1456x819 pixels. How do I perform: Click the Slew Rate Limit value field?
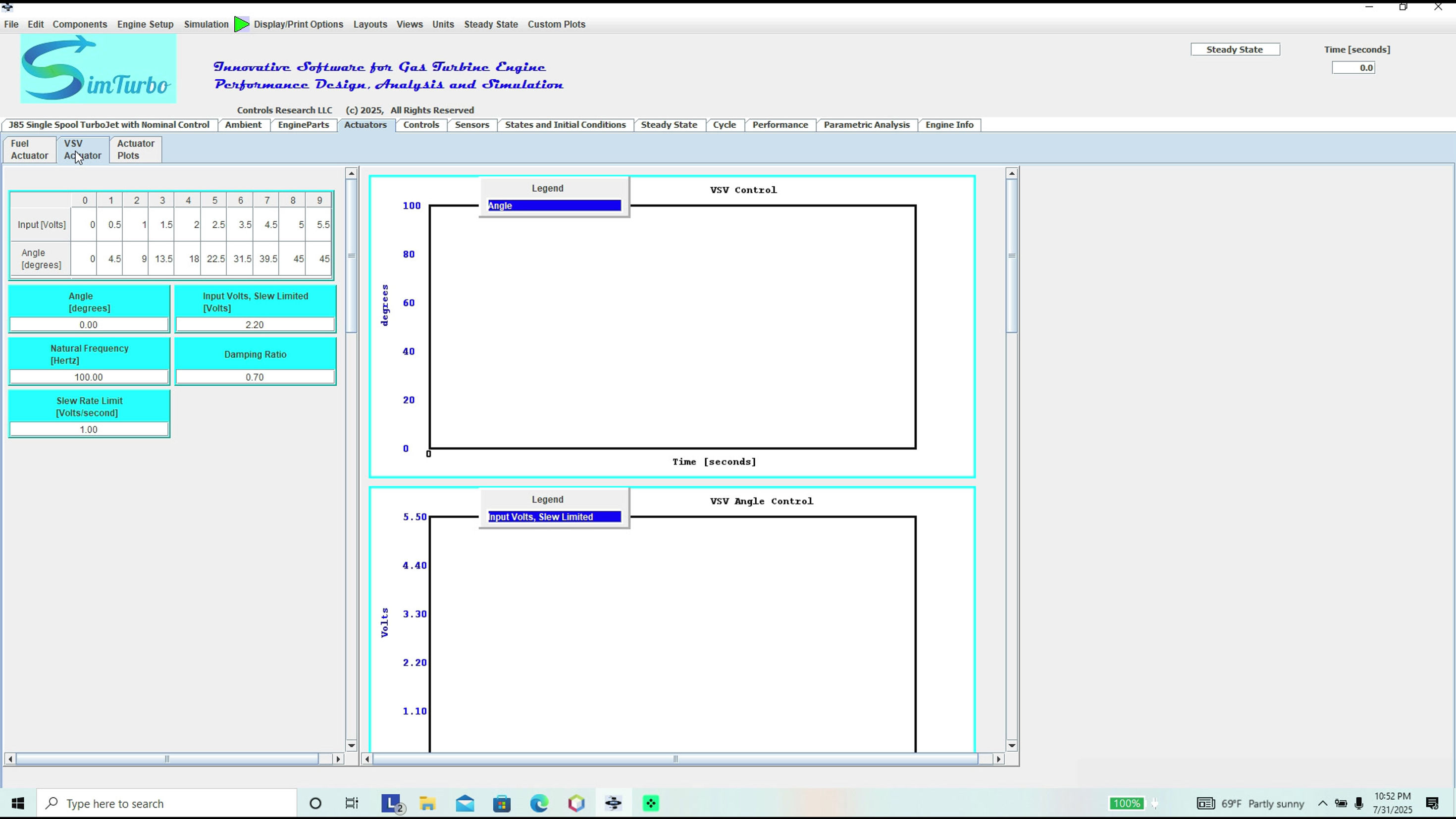pos(89,430)
